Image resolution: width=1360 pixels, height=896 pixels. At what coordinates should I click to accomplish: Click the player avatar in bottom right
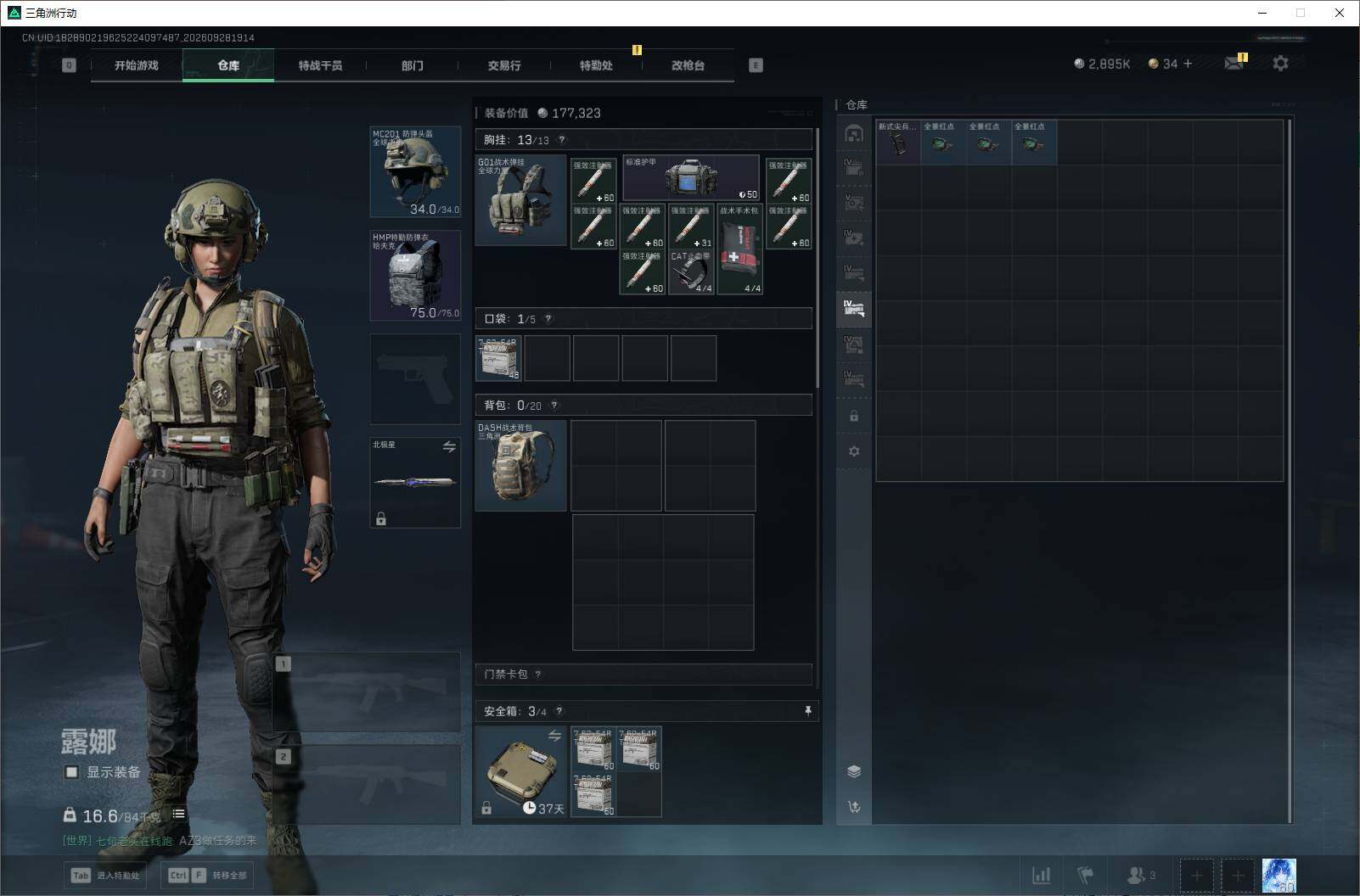1279,875
